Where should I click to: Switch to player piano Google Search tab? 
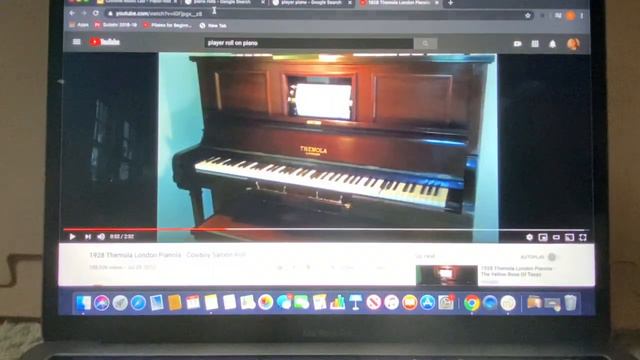tap(311, 2)
